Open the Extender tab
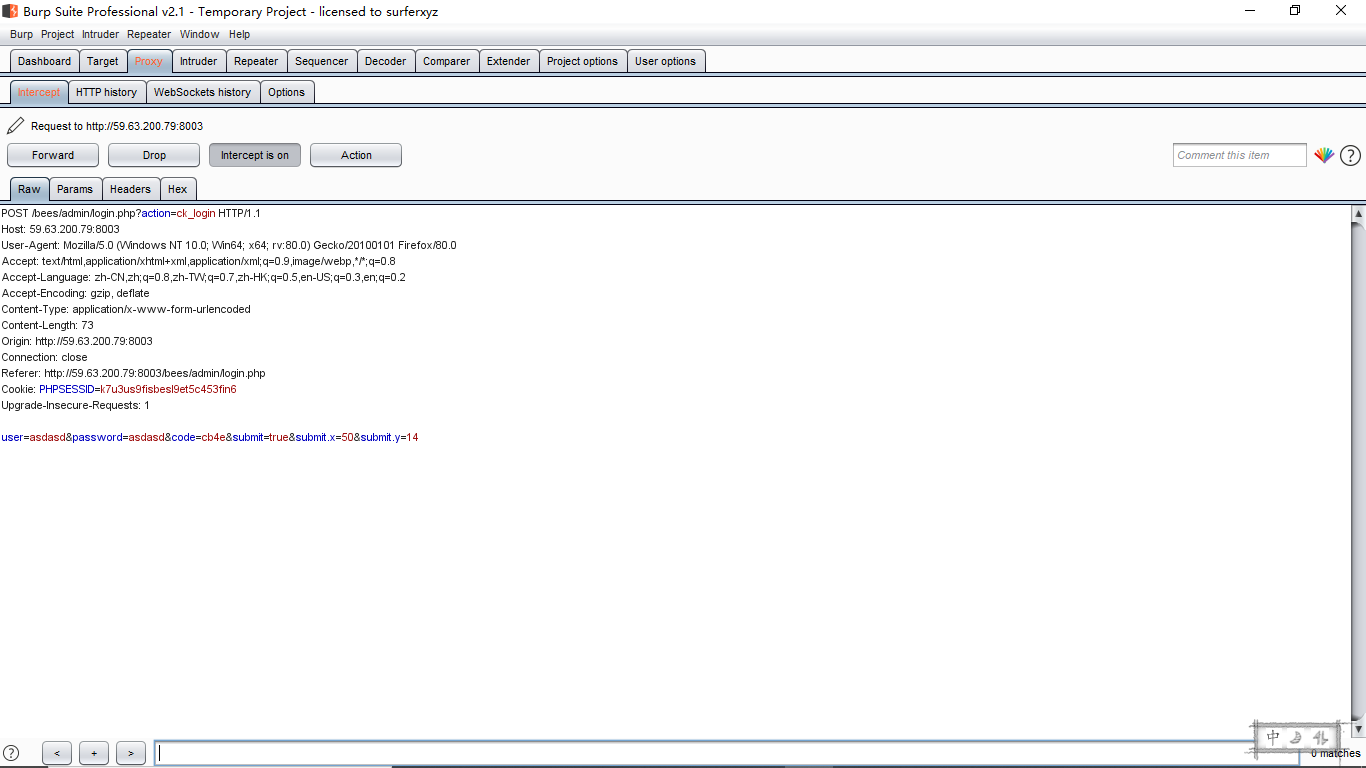Screen dimensions: 1366x768 pos(508,61)
